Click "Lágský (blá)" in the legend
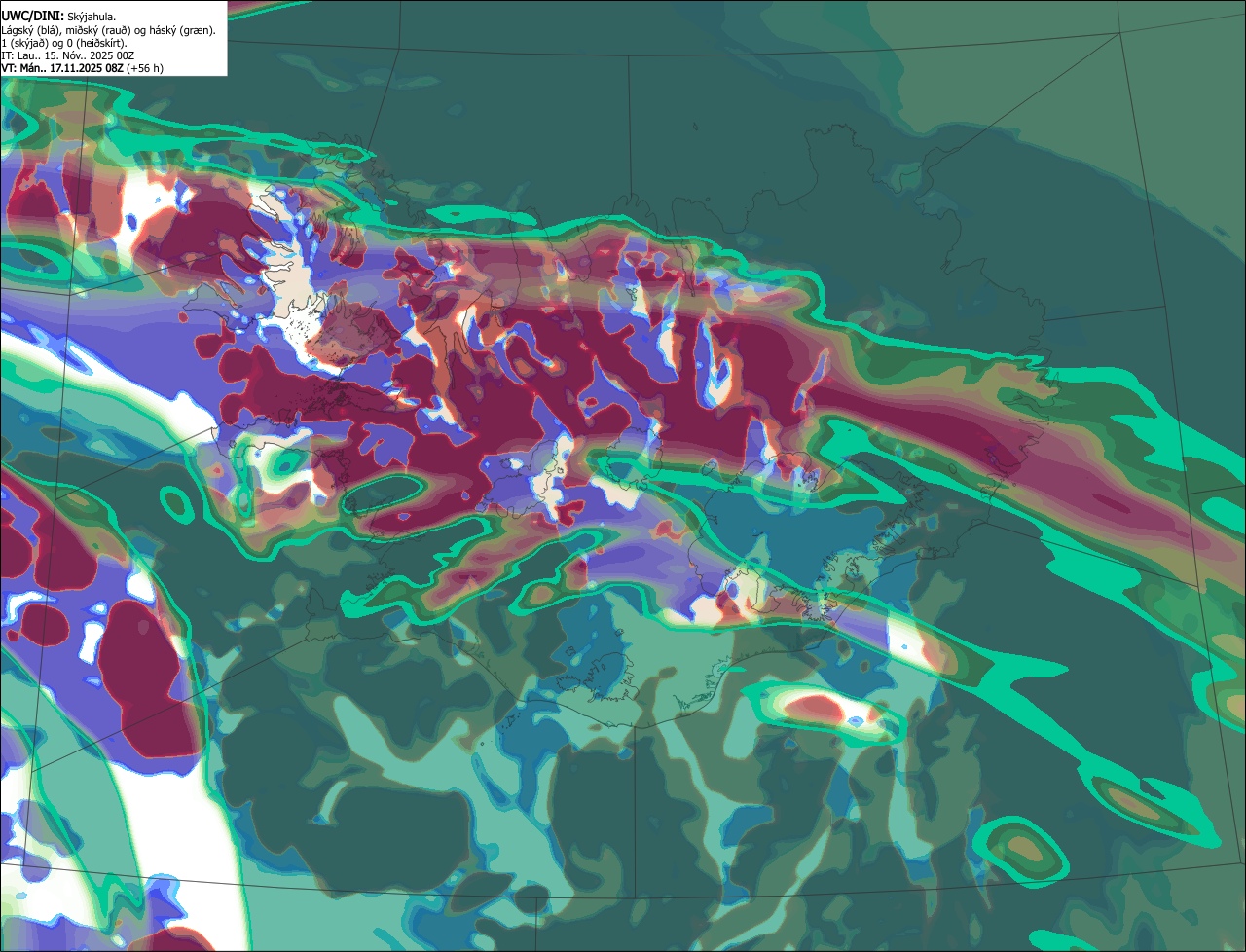The width and height of the screenshot is (1246, 952). (30, 30)
